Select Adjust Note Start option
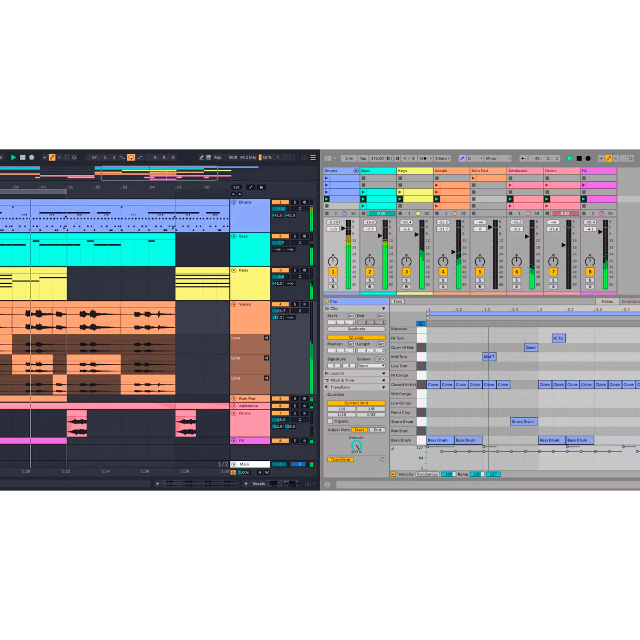Screen dimensions: 640x640 click(x=360, y=430)
